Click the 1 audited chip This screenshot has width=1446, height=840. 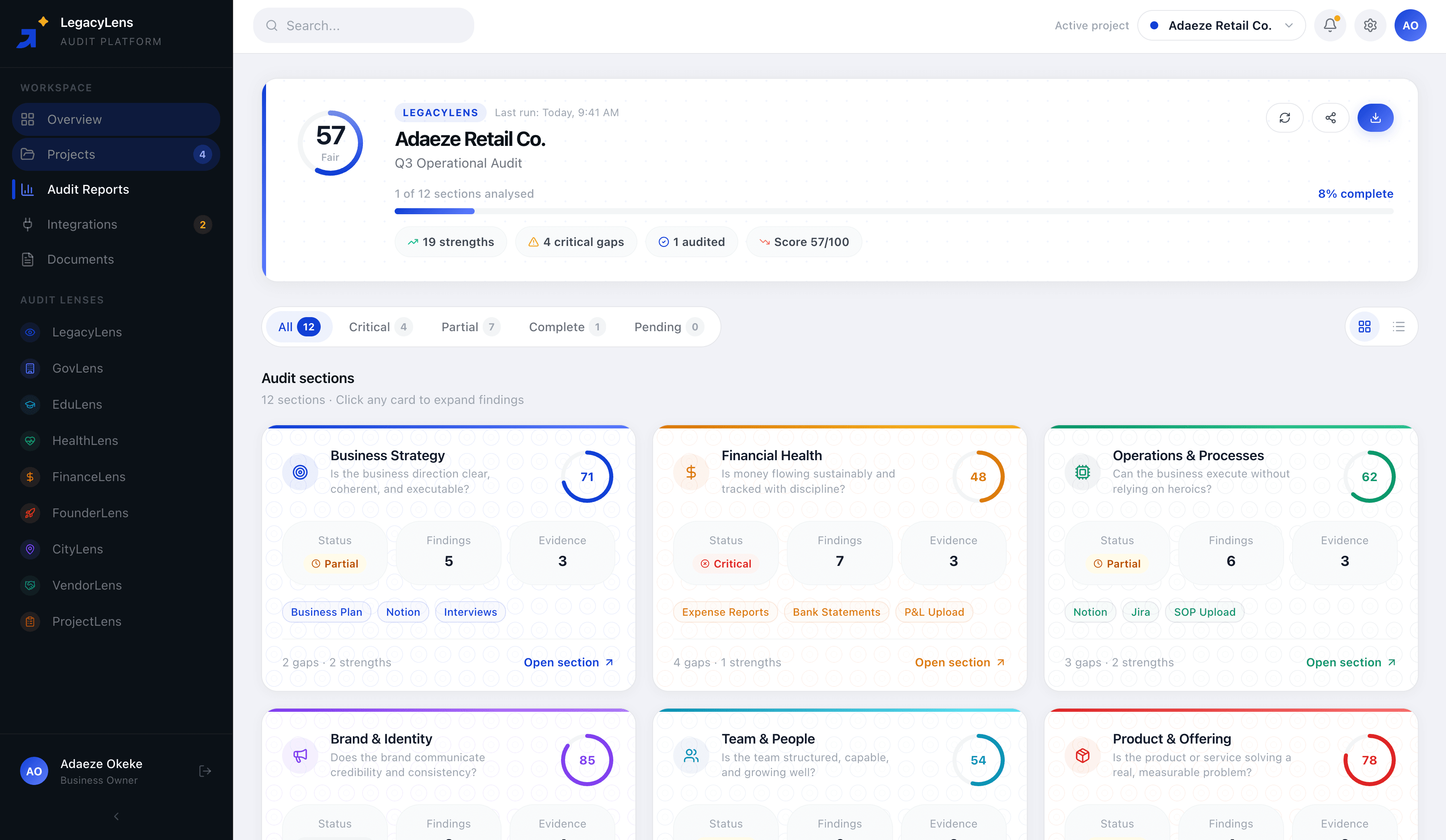point(691,242)
